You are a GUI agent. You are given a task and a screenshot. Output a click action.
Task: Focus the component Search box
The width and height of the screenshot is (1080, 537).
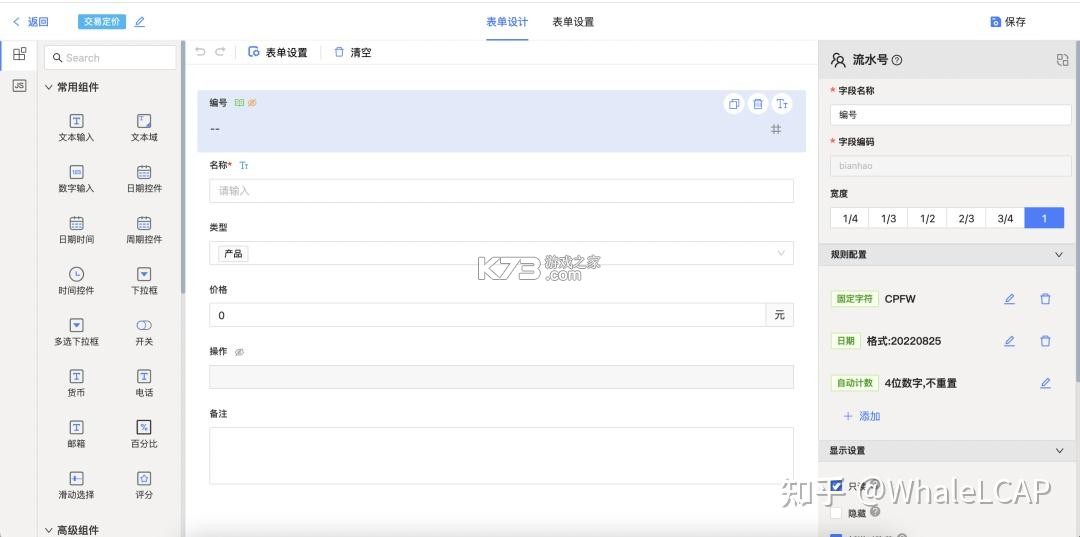tap(110, 58)
